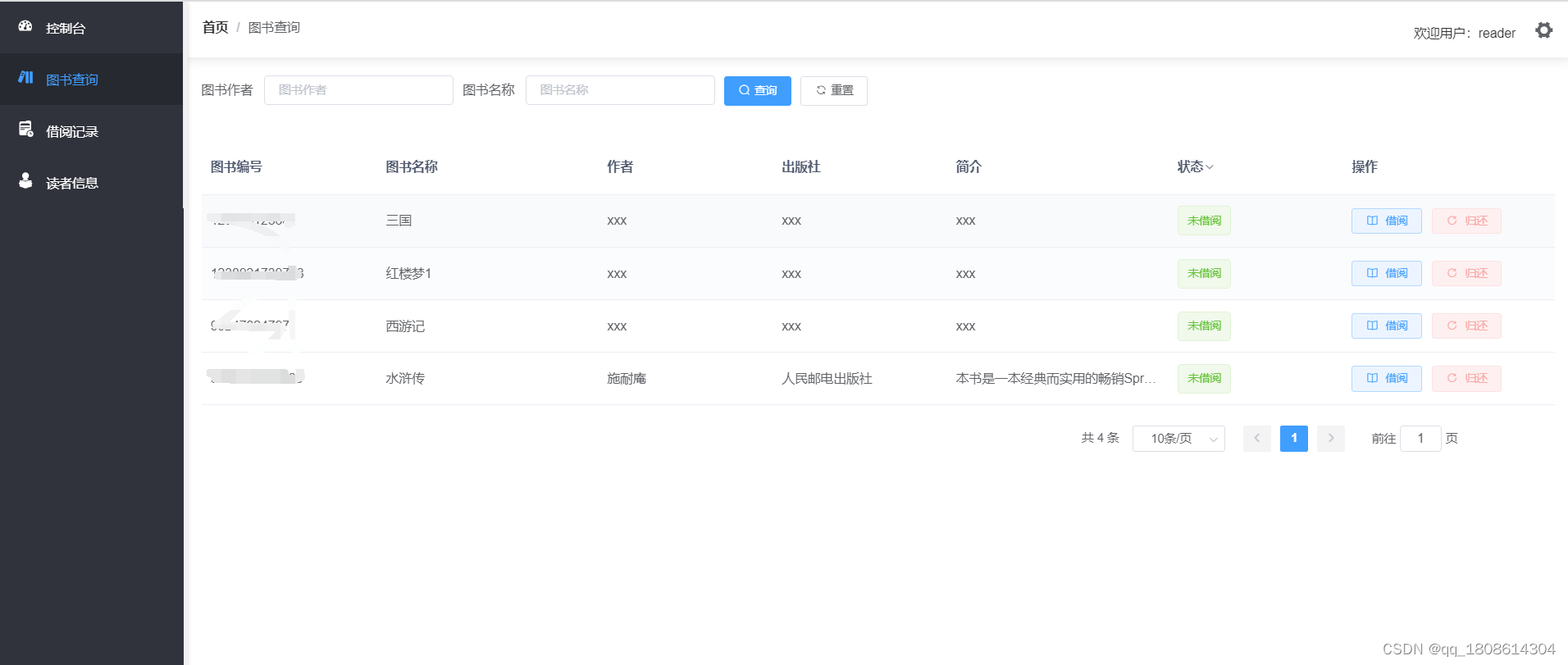Image resolution: width=1568 pixels, height=665 pixels.
Task: Click the user icon beside 读者信息
Action: (25, 181)
